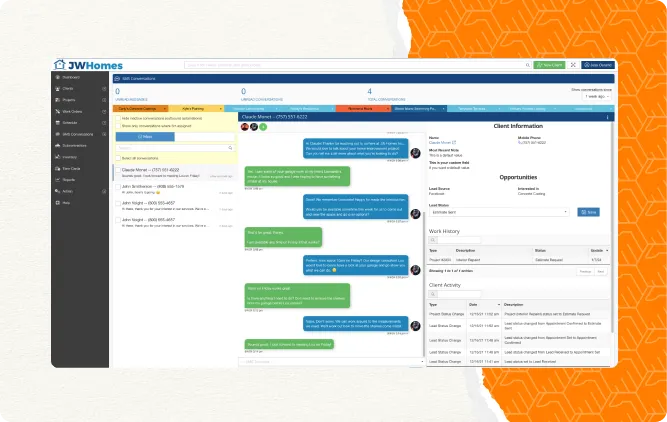
Task: Open Work Orders in the sidebar
Action: pos(72,111)
